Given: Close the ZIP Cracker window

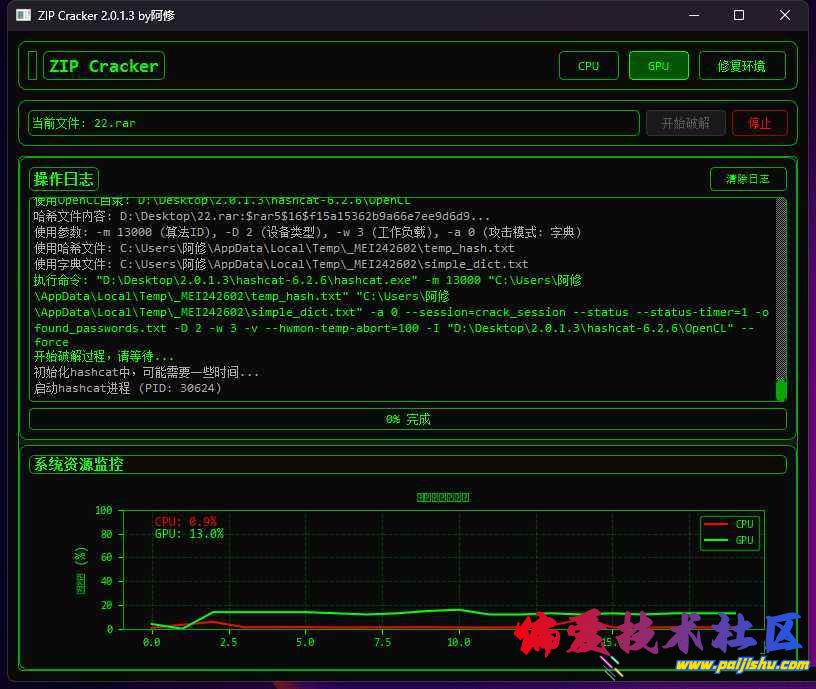Looking at the screenshot, I should (x=785, y=15).
